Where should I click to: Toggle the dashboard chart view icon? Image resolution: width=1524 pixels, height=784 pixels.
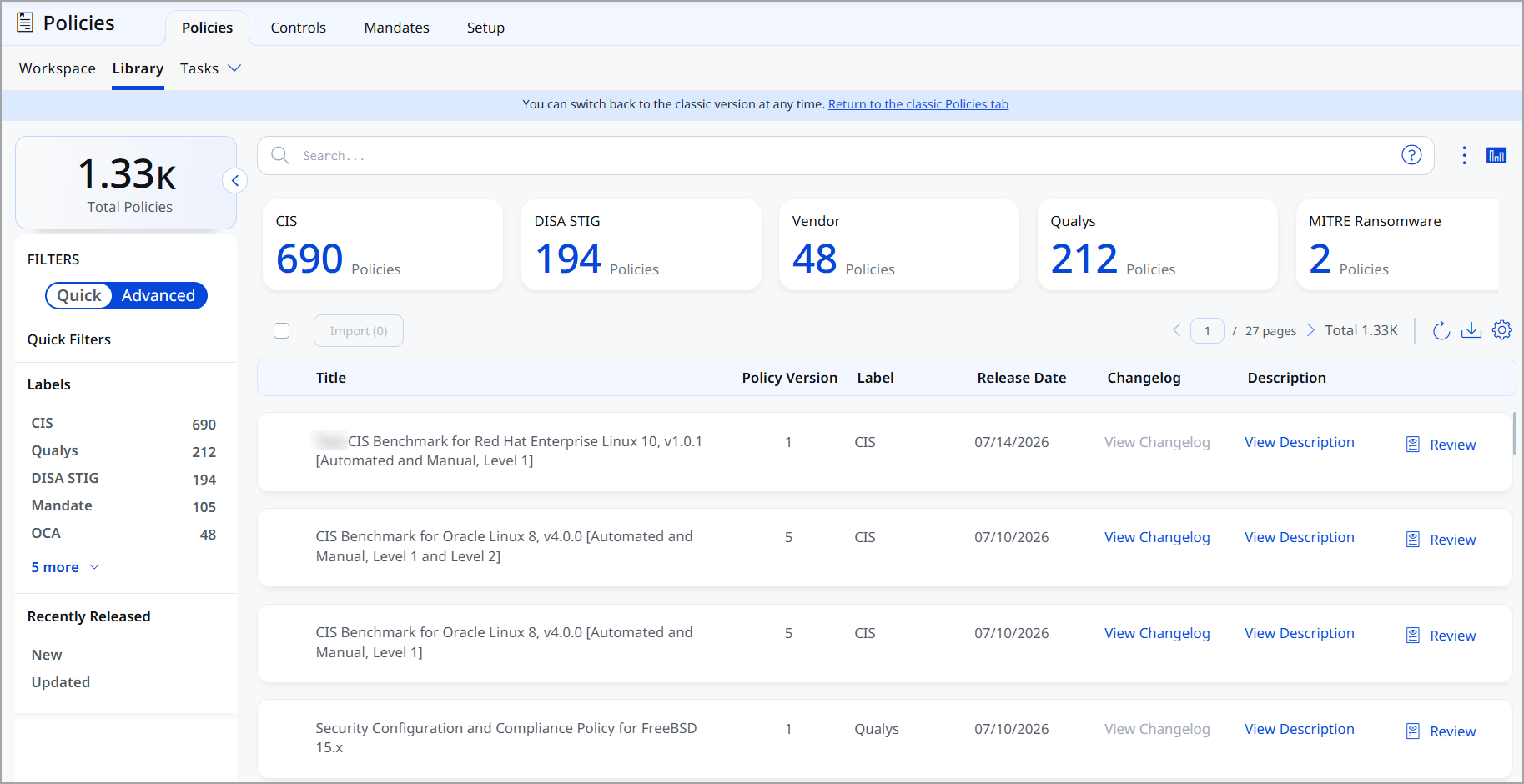[1496, 155]
